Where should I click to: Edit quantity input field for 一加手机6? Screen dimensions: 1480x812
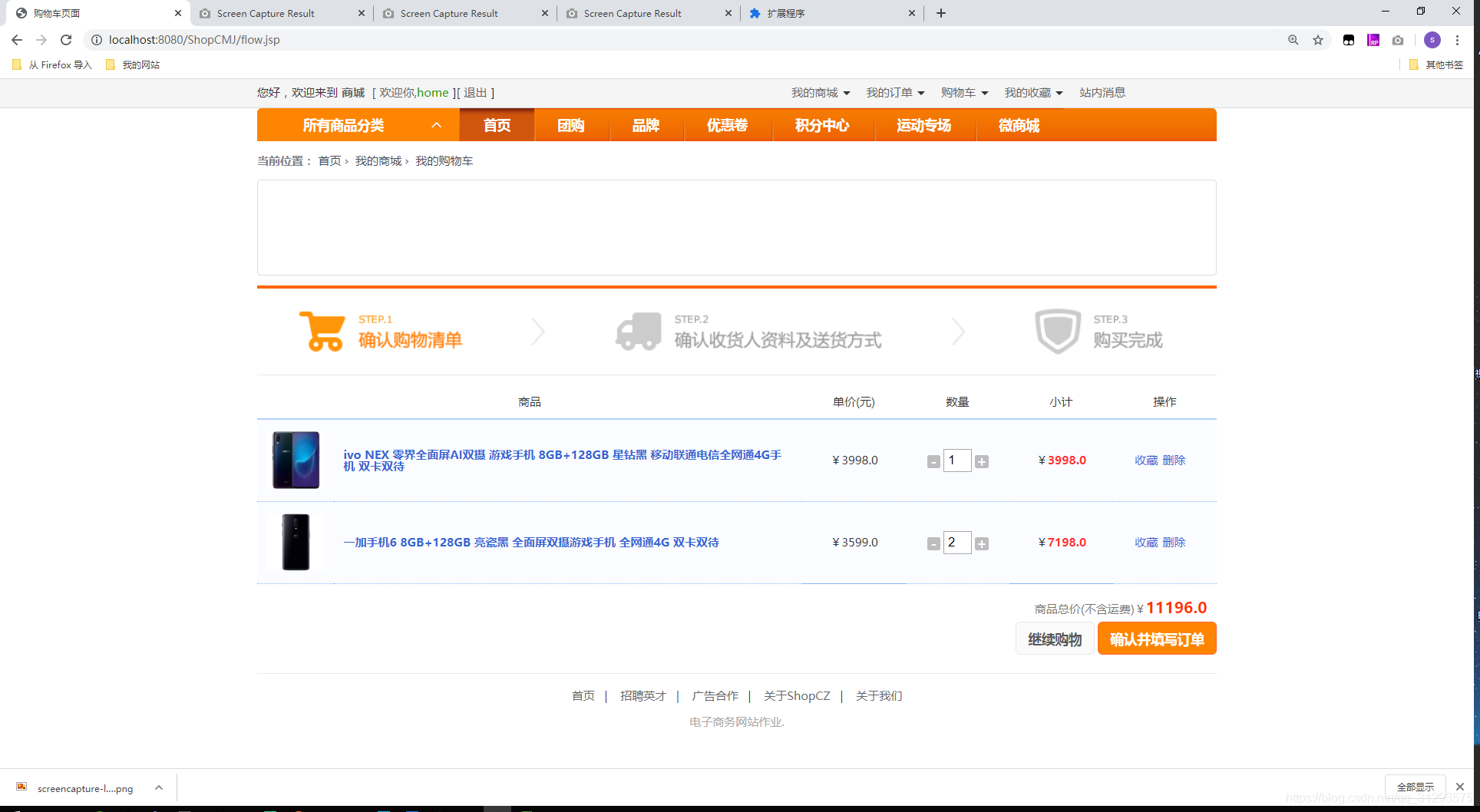(x=957, y=543)
